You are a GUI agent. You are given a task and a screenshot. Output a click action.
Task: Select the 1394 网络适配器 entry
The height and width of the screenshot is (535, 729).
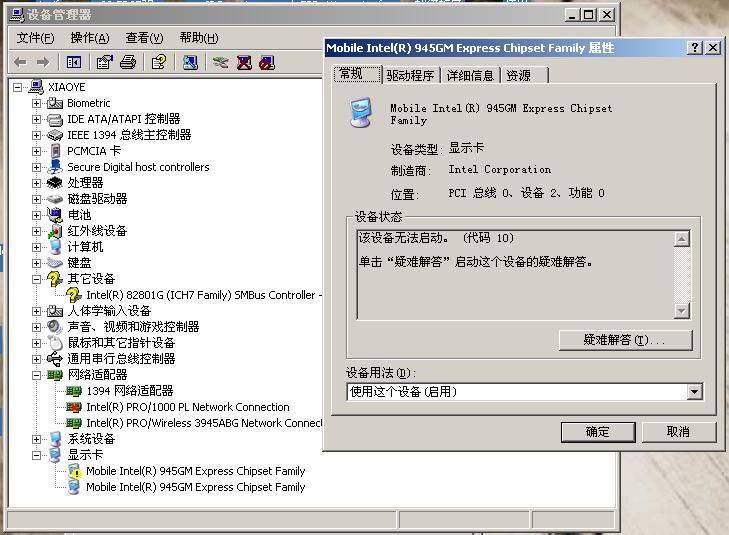(130, 391)
